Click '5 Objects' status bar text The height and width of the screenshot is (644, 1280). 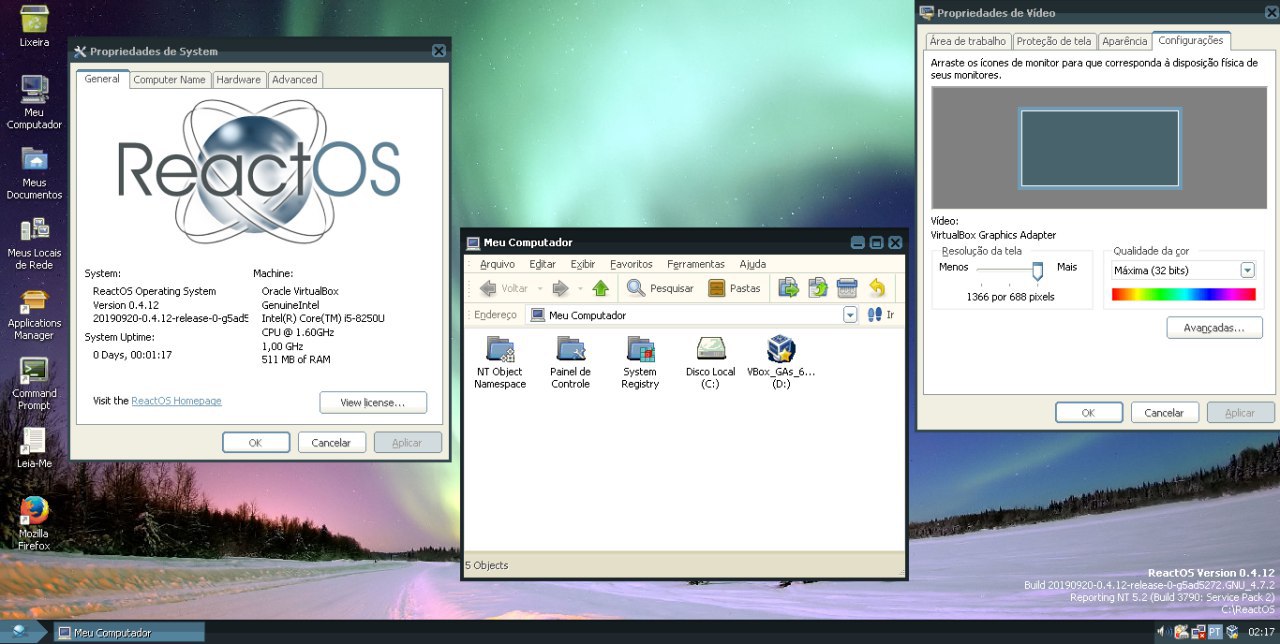[x=487, y=565]
